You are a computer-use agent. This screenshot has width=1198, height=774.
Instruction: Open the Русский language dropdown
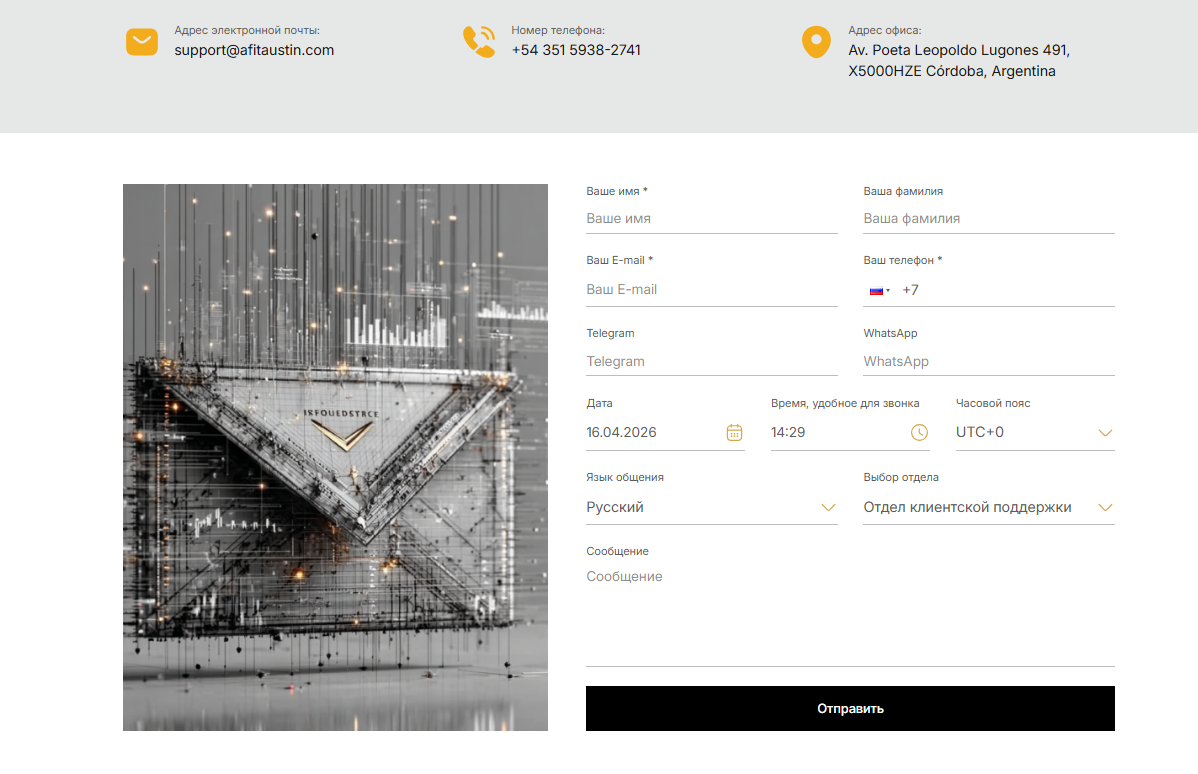point(711,507)
